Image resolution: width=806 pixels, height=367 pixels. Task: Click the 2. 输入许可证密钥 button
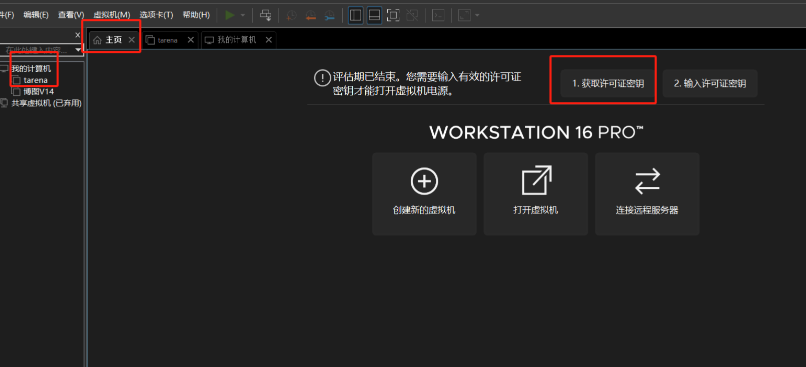coord(710,83)
